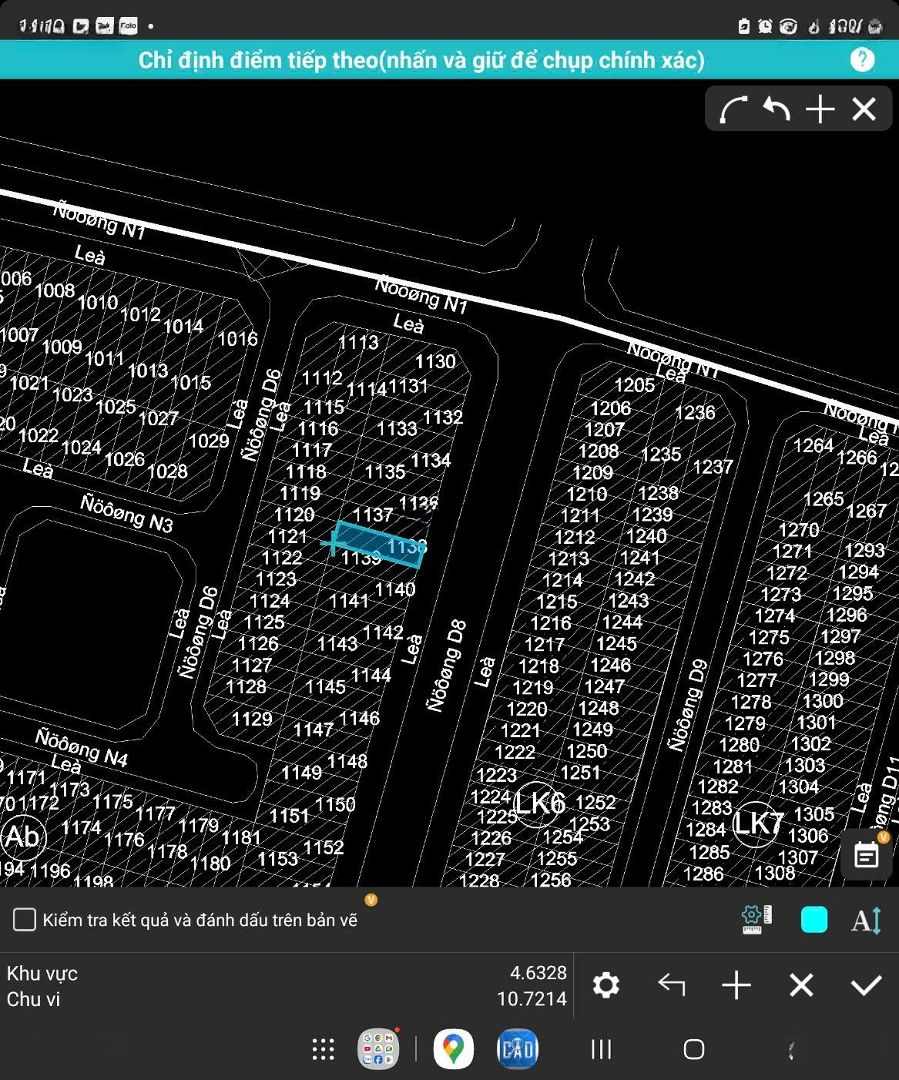Open the gear settings in the bottom bar

coord(606,986)
